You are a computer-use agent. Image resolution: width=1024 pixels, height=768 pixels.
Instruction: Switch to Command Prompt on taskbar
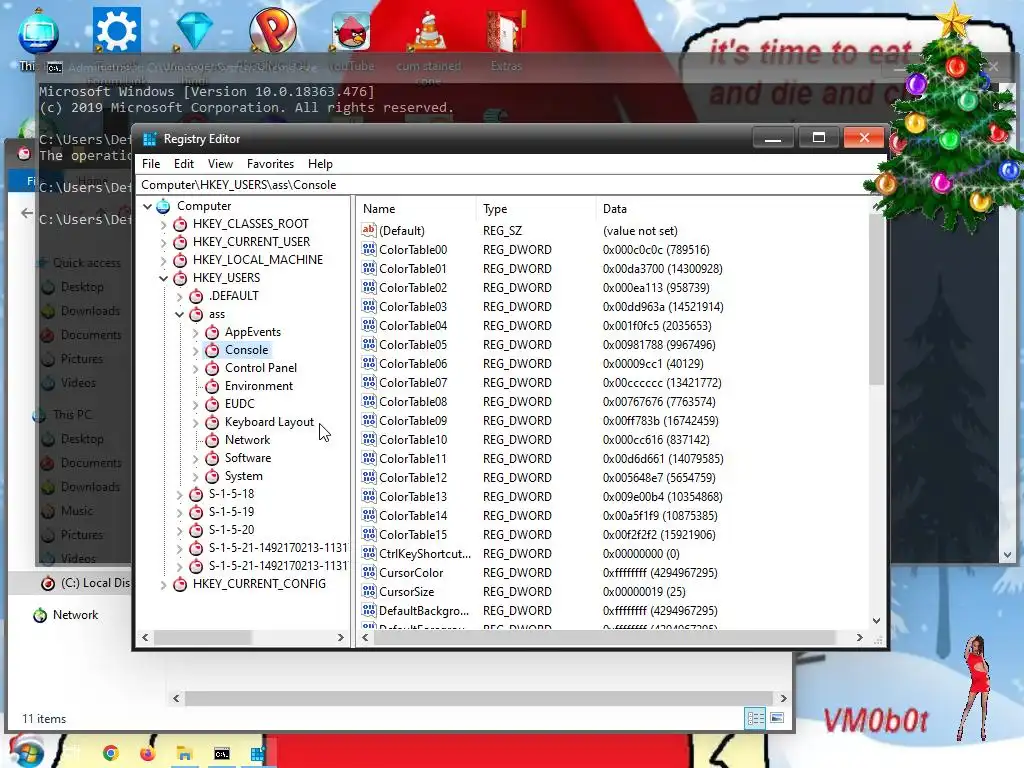tap(222, 754)
